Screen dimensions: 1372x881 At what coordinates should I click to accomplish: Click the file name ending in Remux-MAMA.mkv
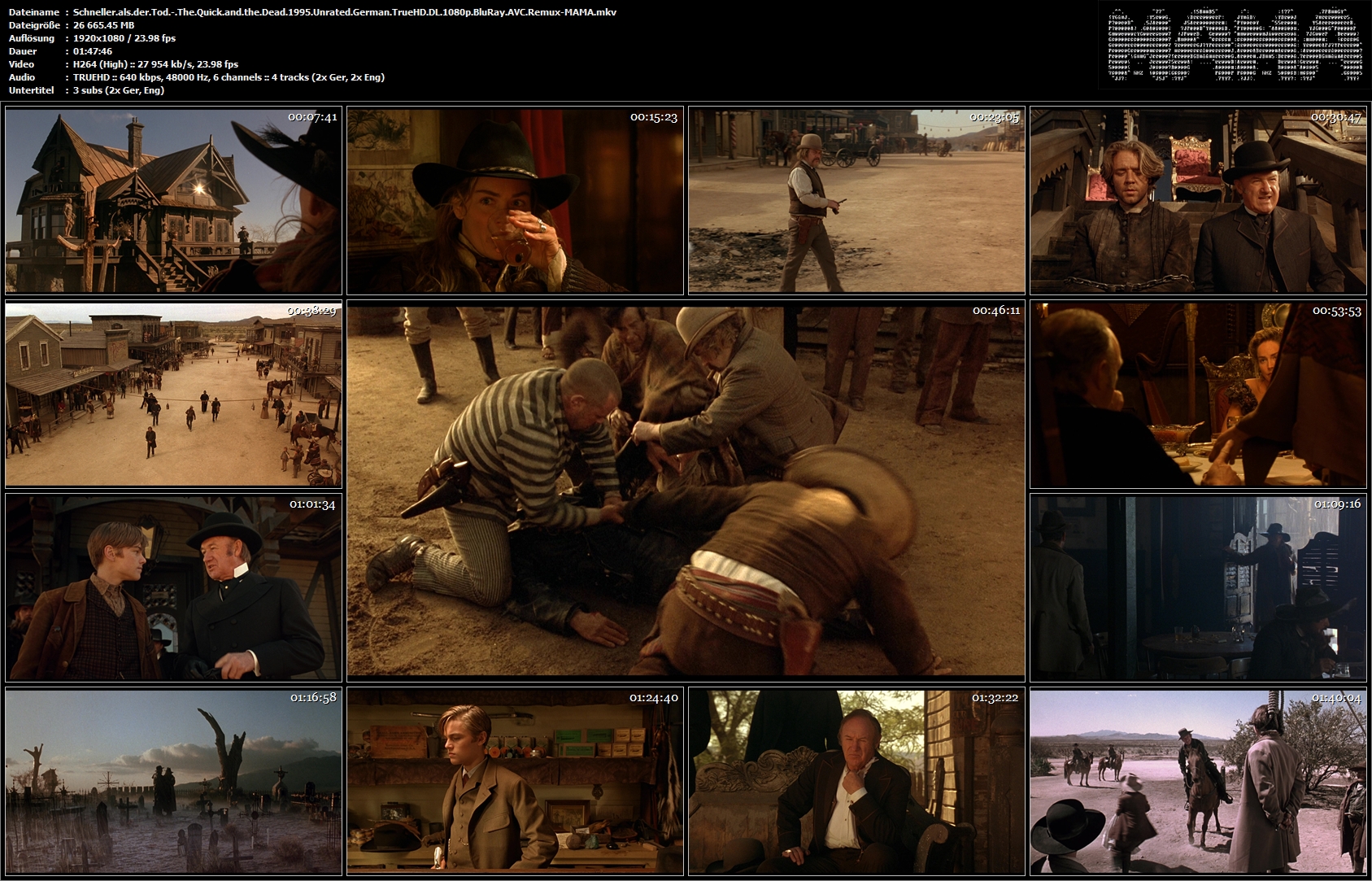click(x=345, y=12)
